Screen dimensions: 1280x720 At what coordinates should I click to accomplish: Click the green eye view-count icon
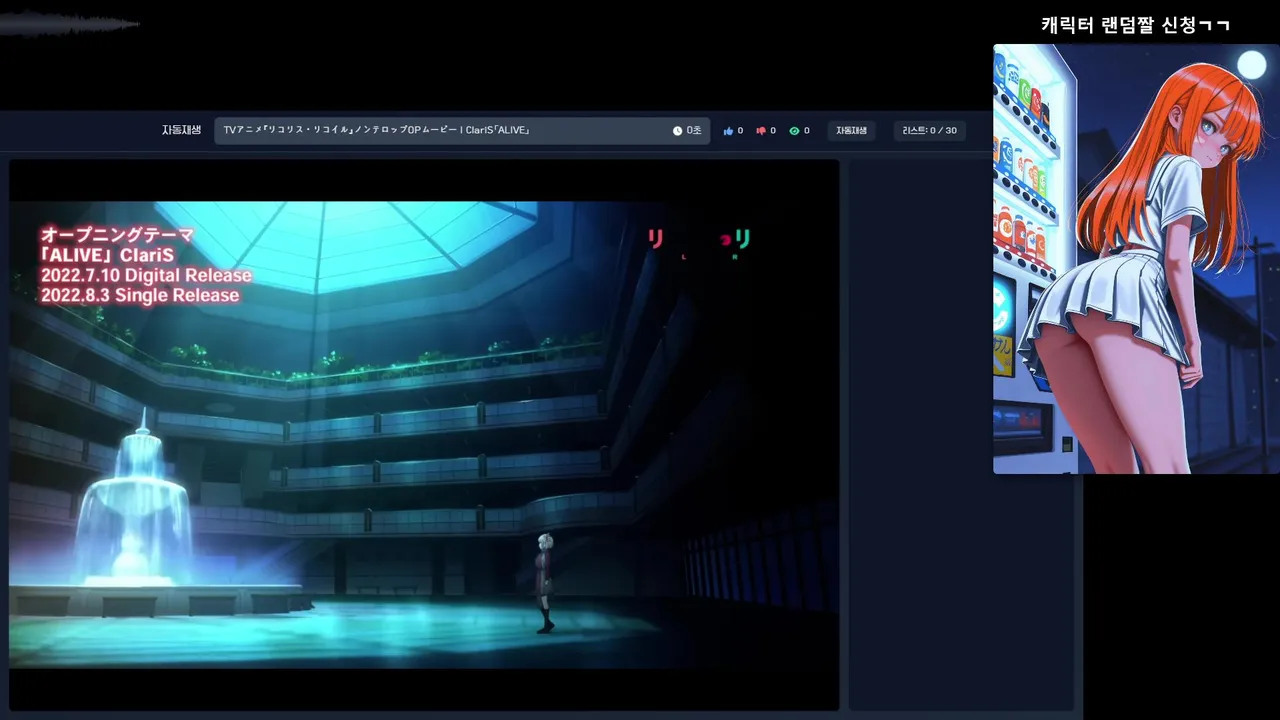[794, 131]
